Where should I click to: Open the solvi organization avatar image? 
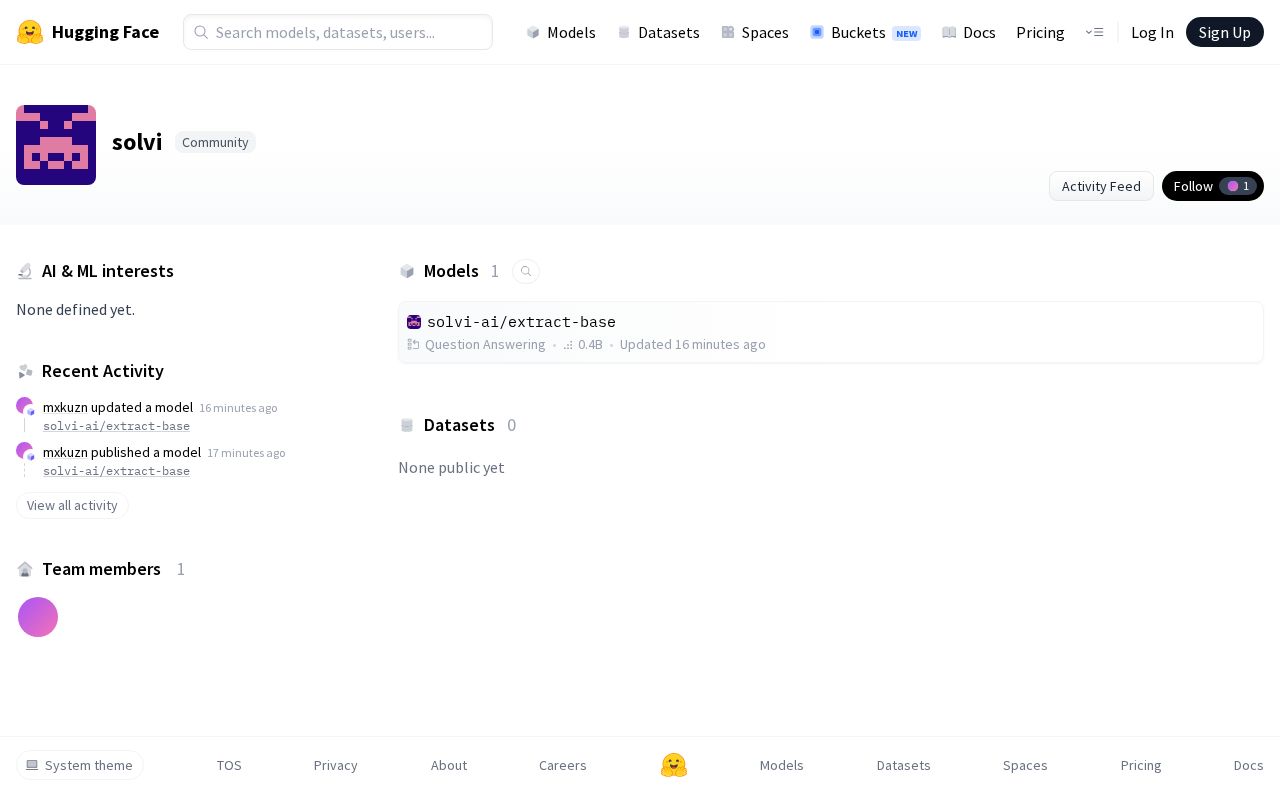pyautogui.click(x=56, y=145)
